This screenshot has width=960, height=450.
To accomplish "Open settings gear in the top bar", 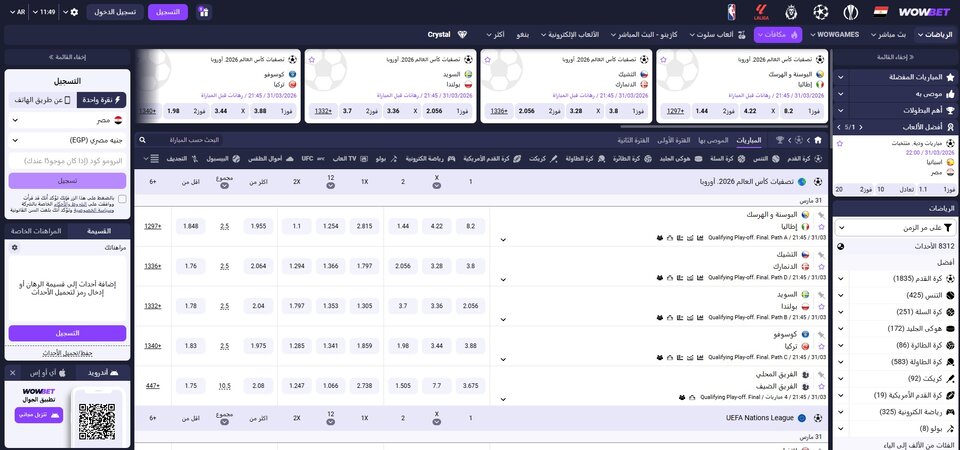I will pyautogui.click(x=74, y=12).
